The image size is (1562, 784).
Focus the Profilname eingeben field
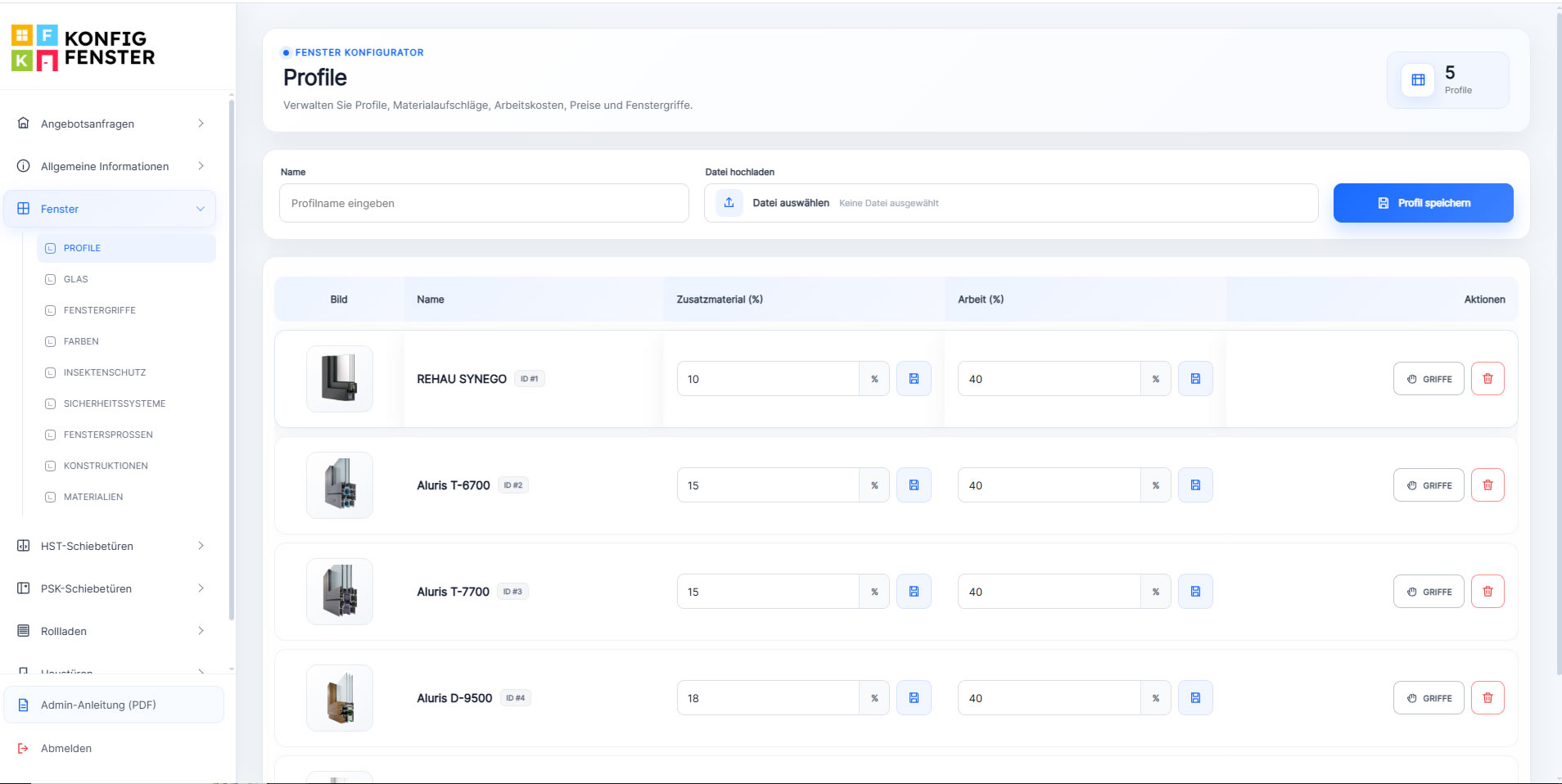[x=484, y=203]
